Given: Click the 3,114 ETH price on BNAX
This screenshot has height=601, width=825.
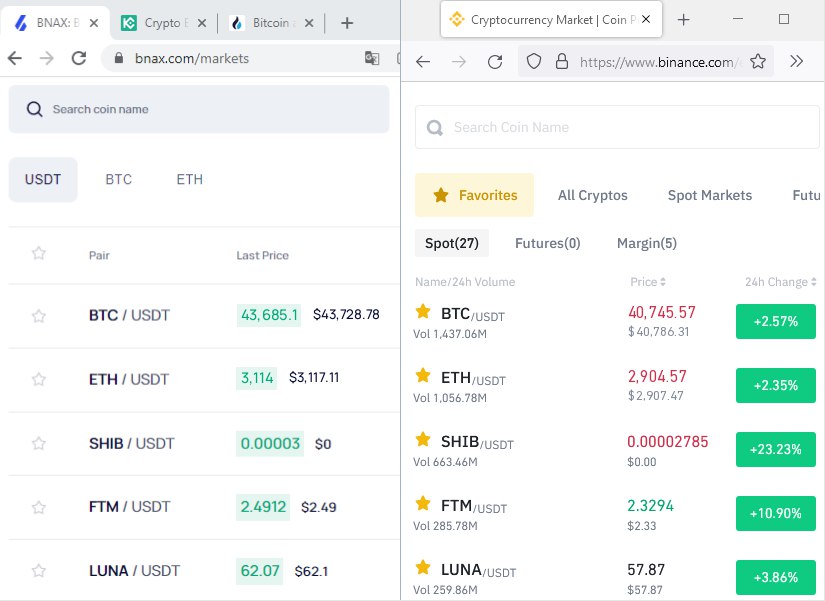Looking at the screenshot, I should [x=257, y=378].
